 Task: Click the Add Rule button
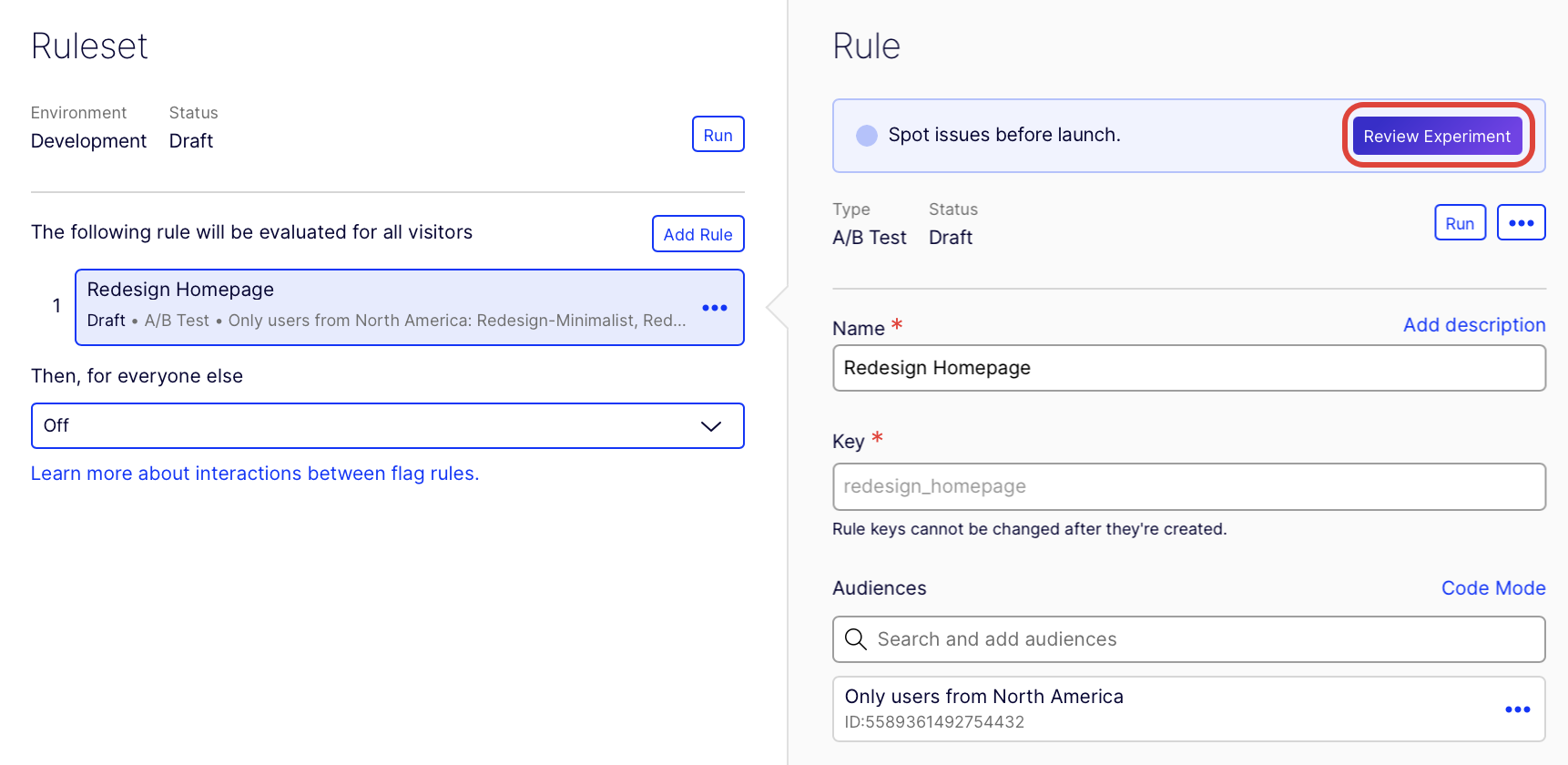click(697, 234)
